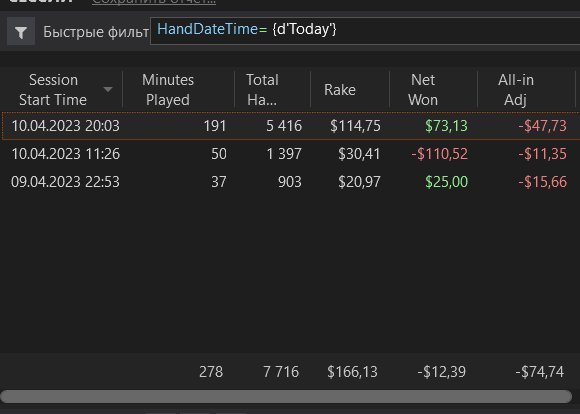Click the -$74,74 all-in adj total
This screenshot has height=414, width=580.
tap(539, 372)
